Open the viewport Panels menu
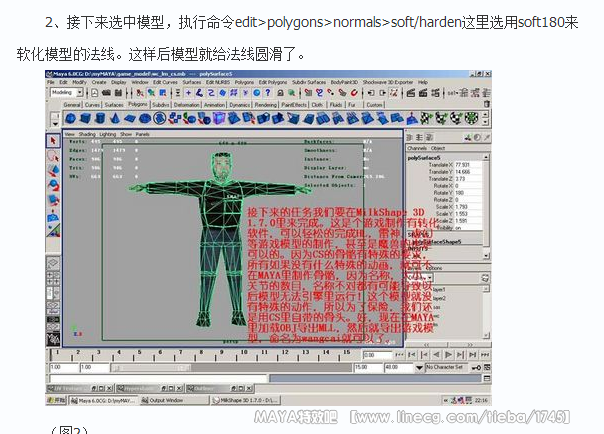This screenshot has width=604, height=434. pyautogui.click(x=142, y=134)
